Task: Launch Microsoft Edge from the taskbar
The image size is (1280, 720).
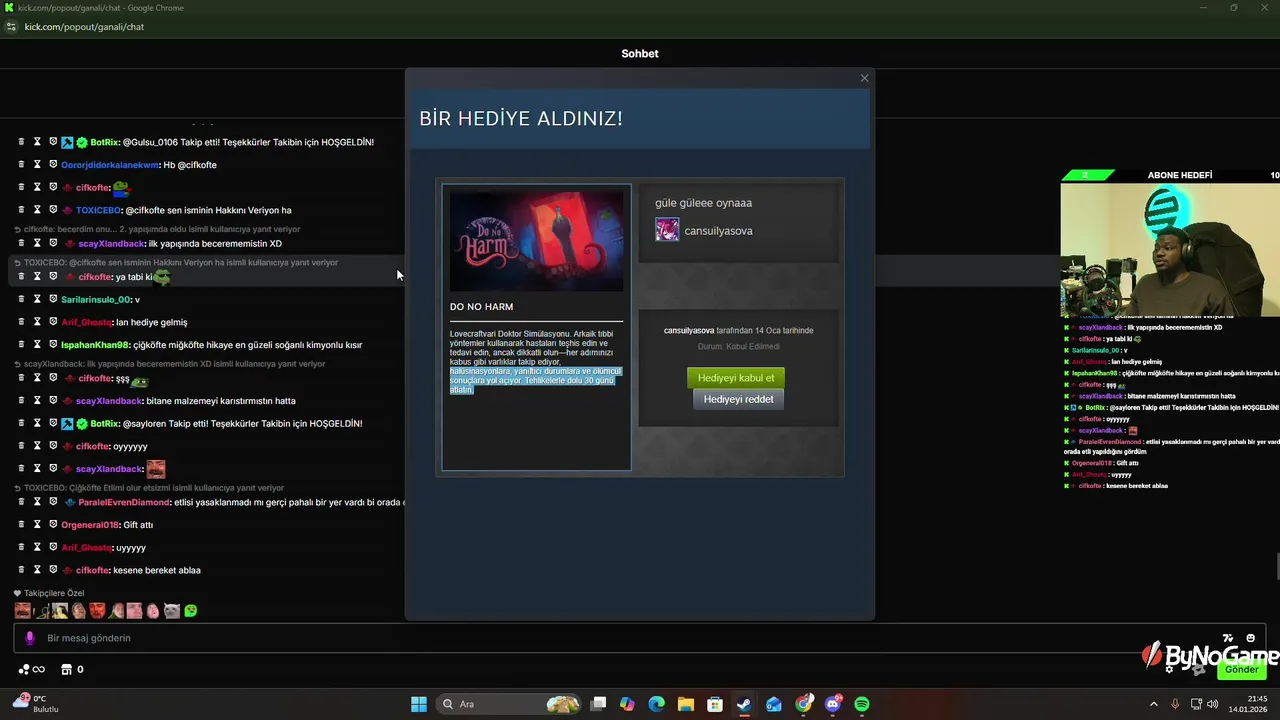Action: click(x=656, y=704)
